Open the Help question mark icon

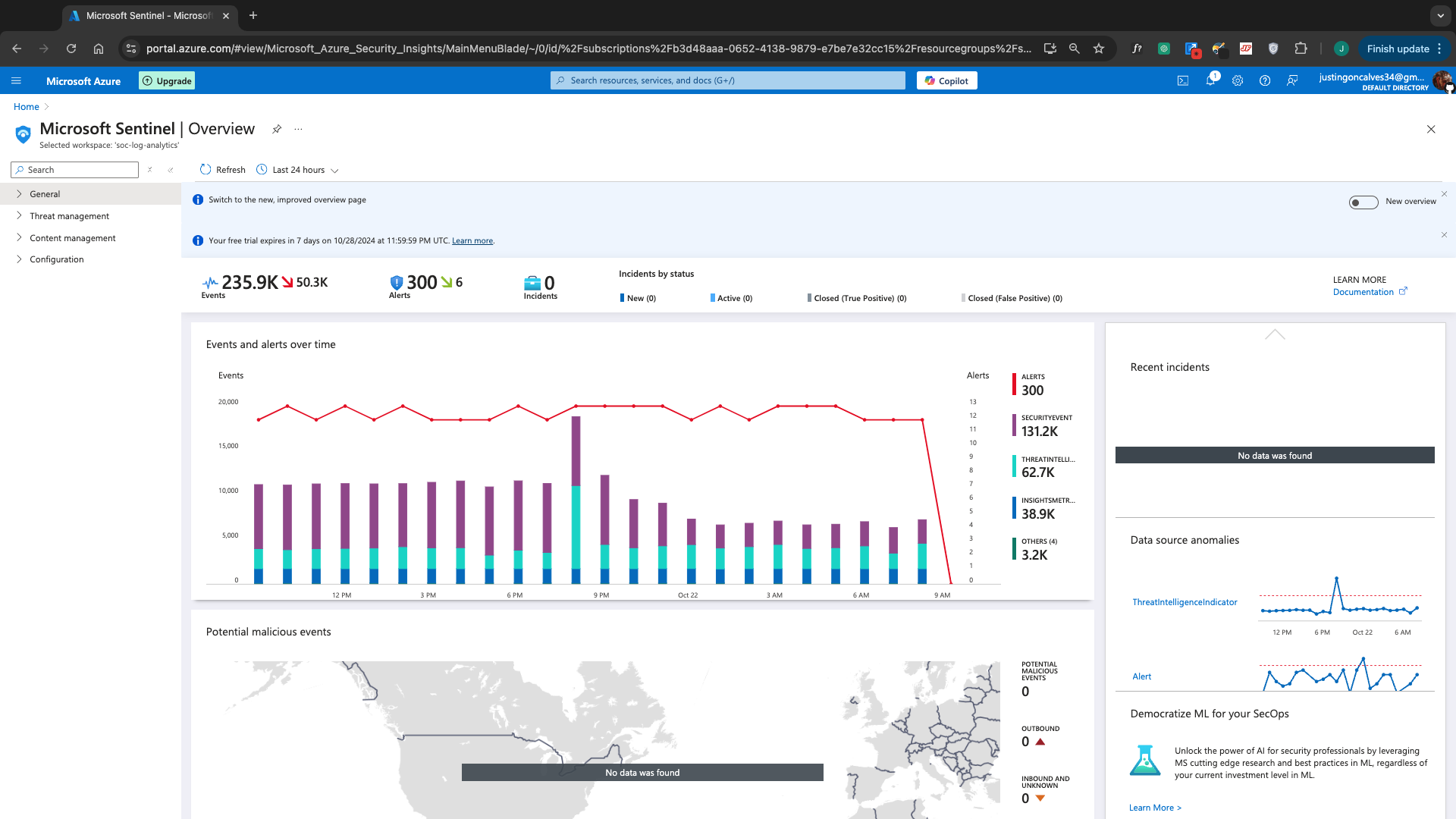(x=1265, y=80)
